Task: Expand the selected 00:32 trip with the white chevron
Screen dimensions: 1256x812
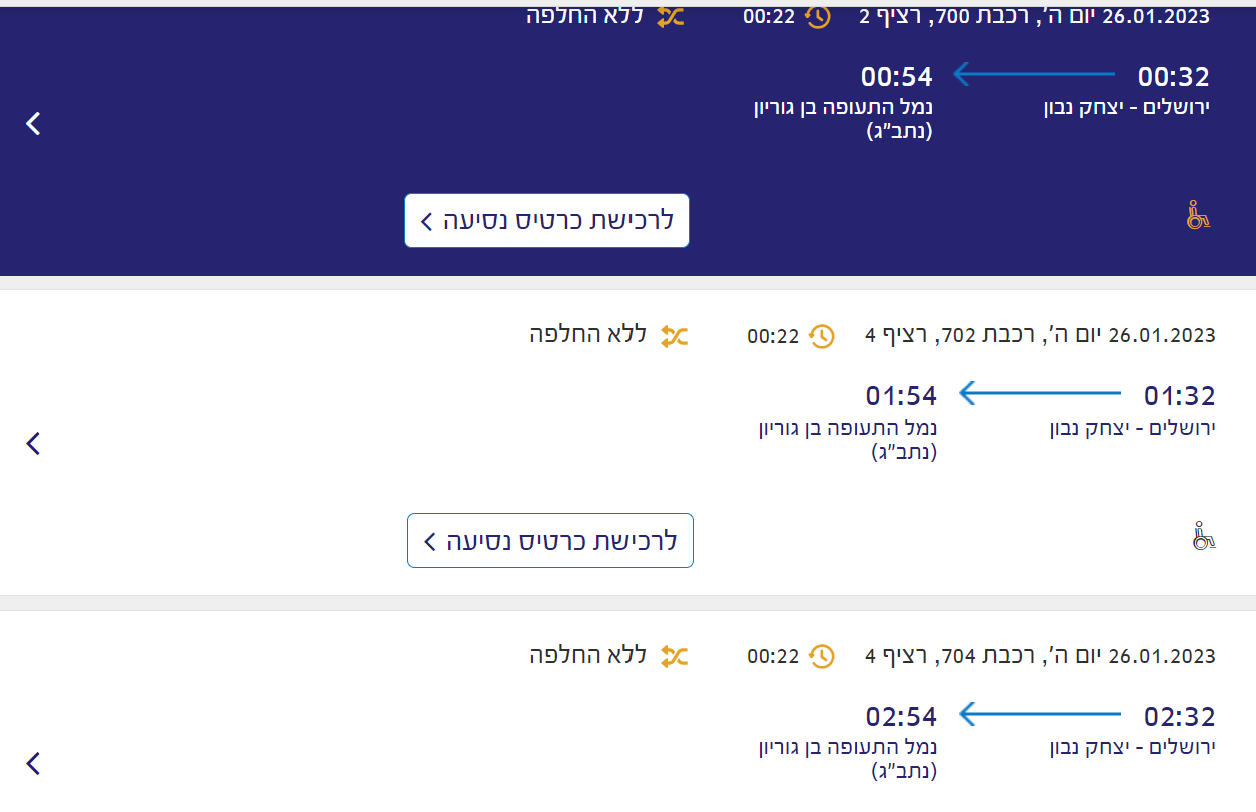Action: (34, 123)
